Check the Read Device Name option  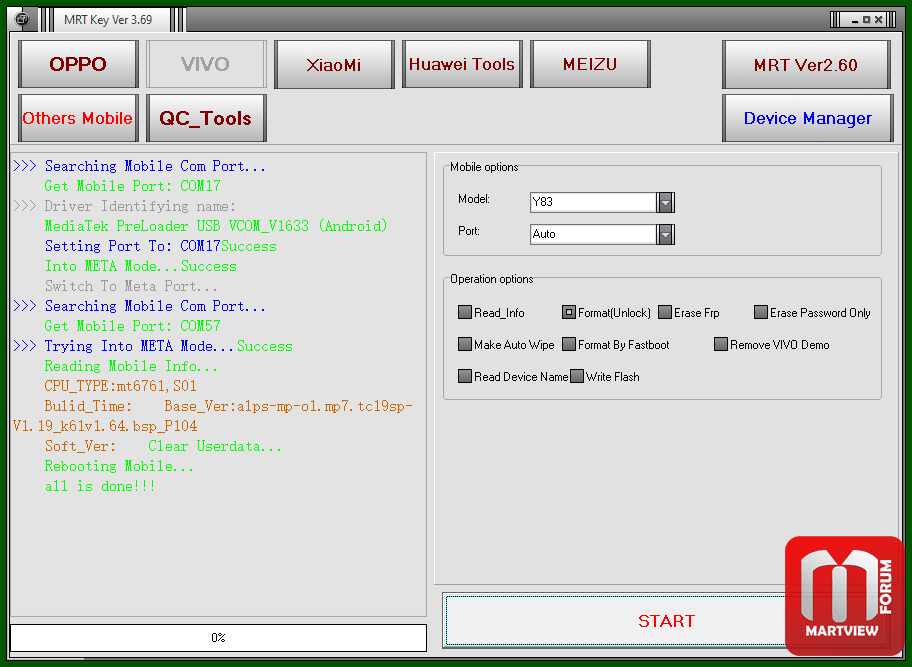(465, 376)
